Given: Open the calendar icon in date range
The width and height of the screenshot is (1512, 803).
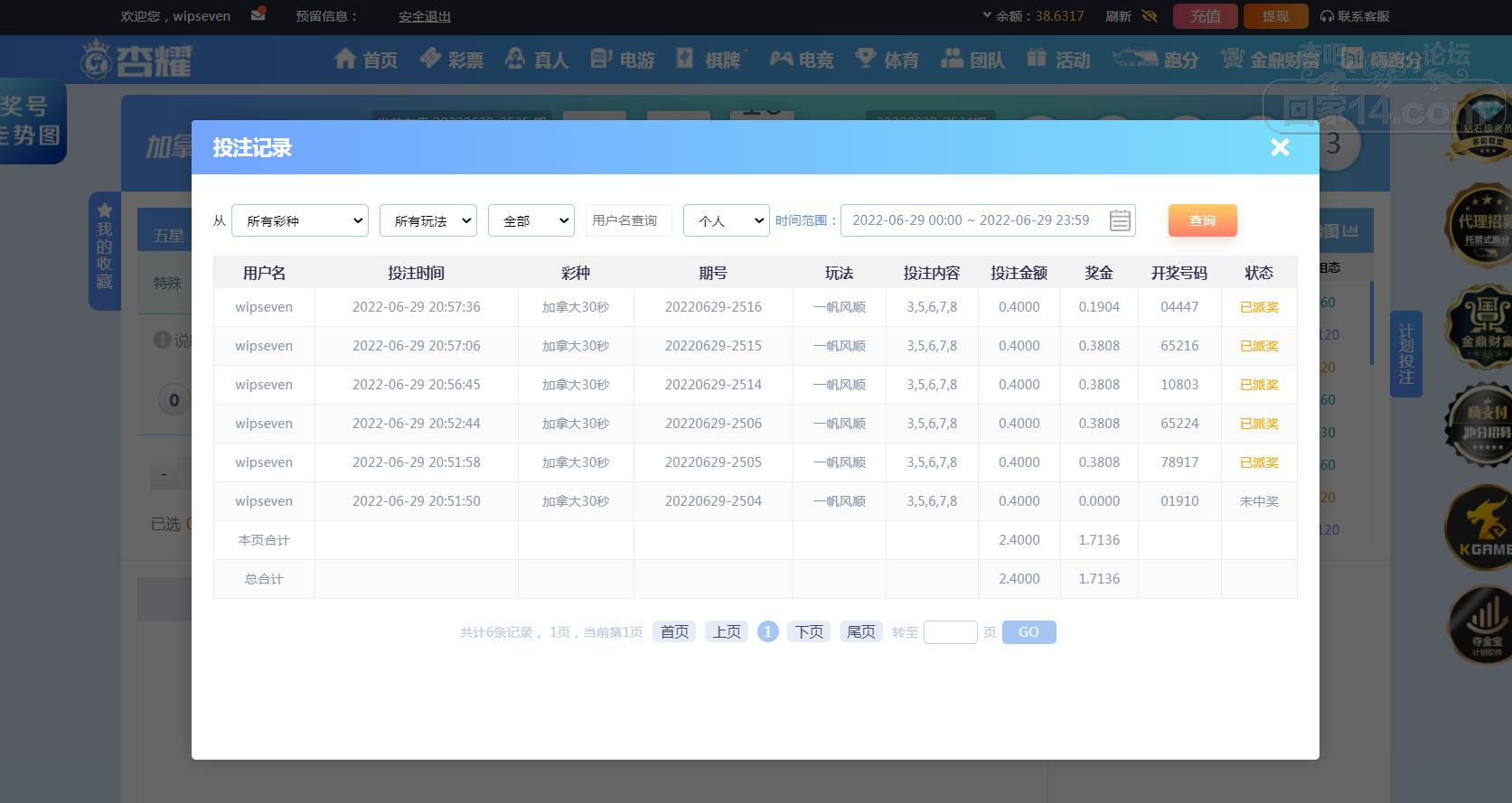Looking at the screenshot, I should (1120, 220).
